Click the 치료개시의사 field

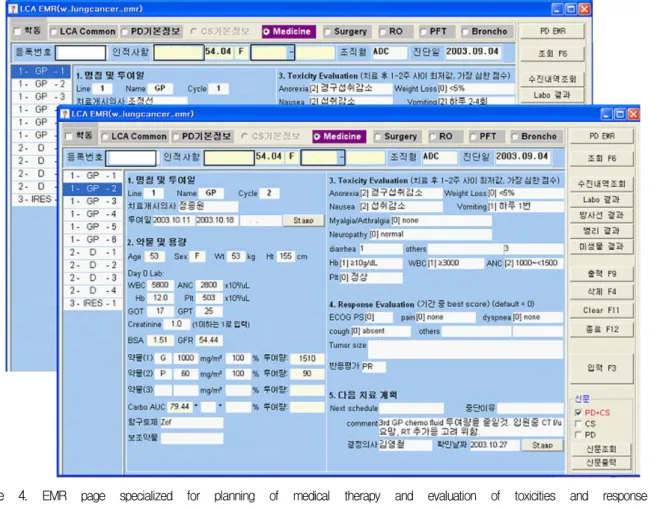coord(208,207)
